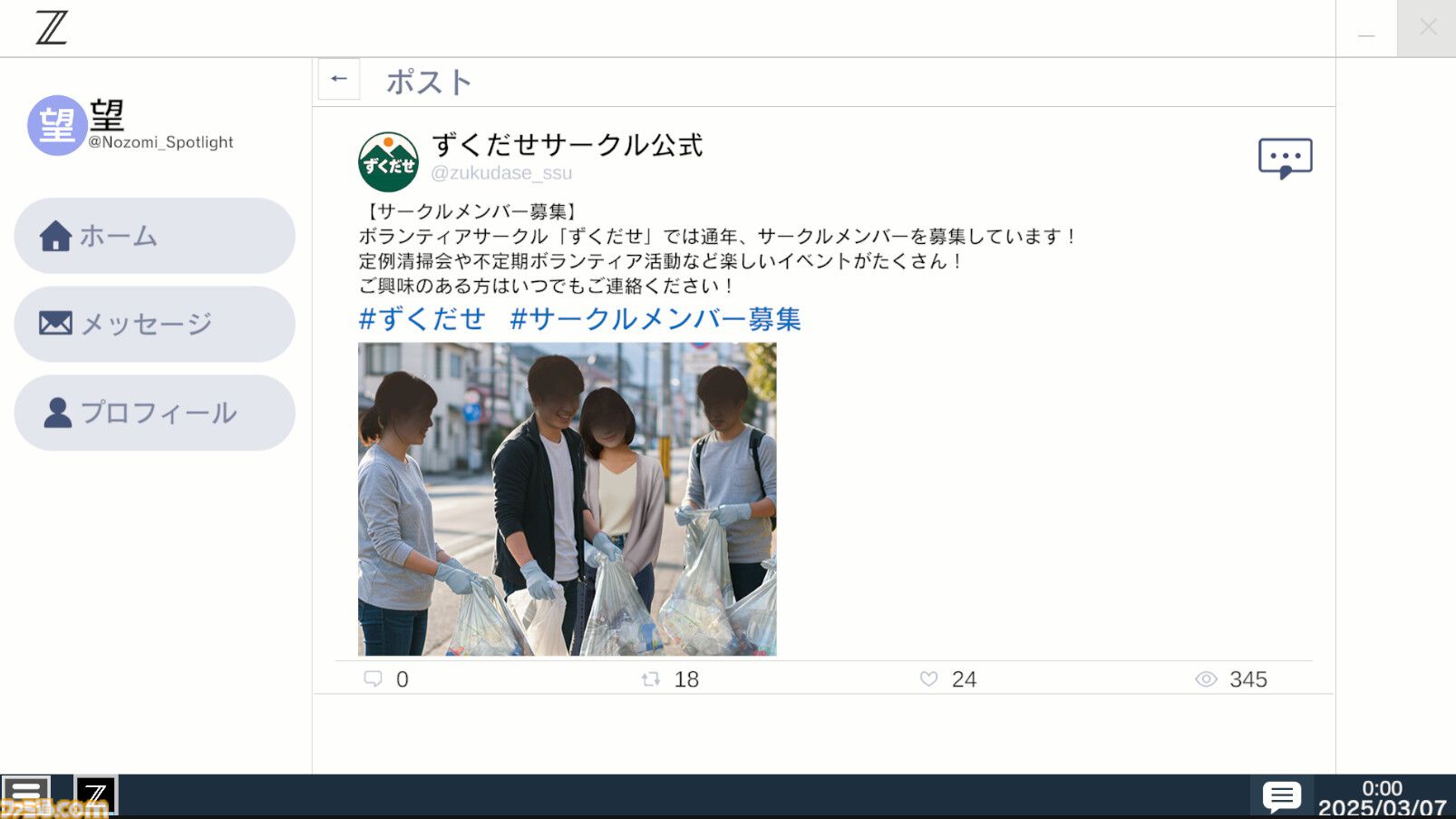Go back with the arrow button beside ポスト

(339, 79)
